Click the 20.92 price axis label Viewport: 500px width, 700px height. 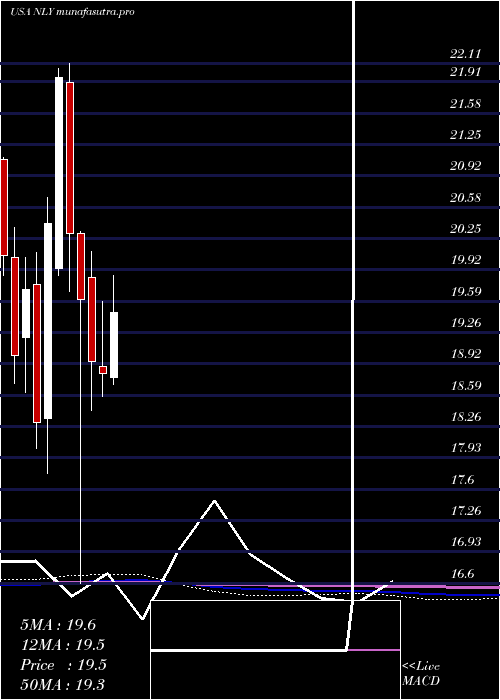[x=466, y=166]
